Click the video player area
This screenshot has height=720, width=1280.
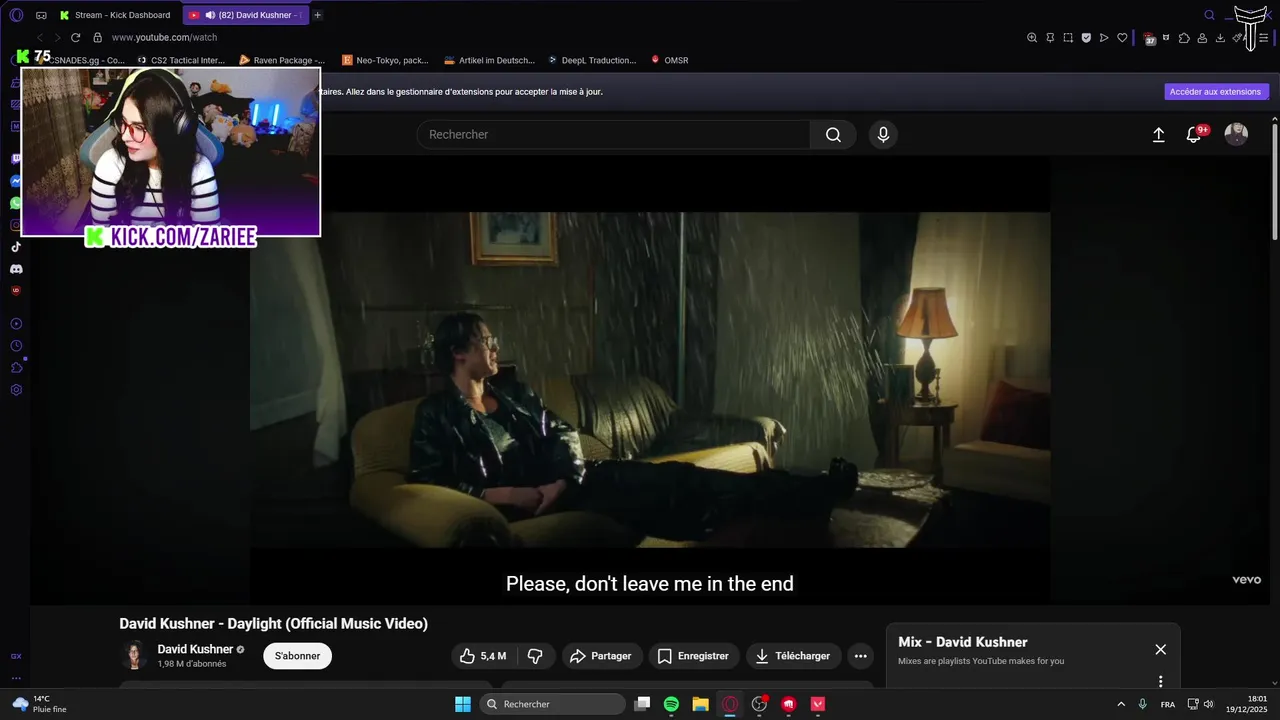pos(650,380)
